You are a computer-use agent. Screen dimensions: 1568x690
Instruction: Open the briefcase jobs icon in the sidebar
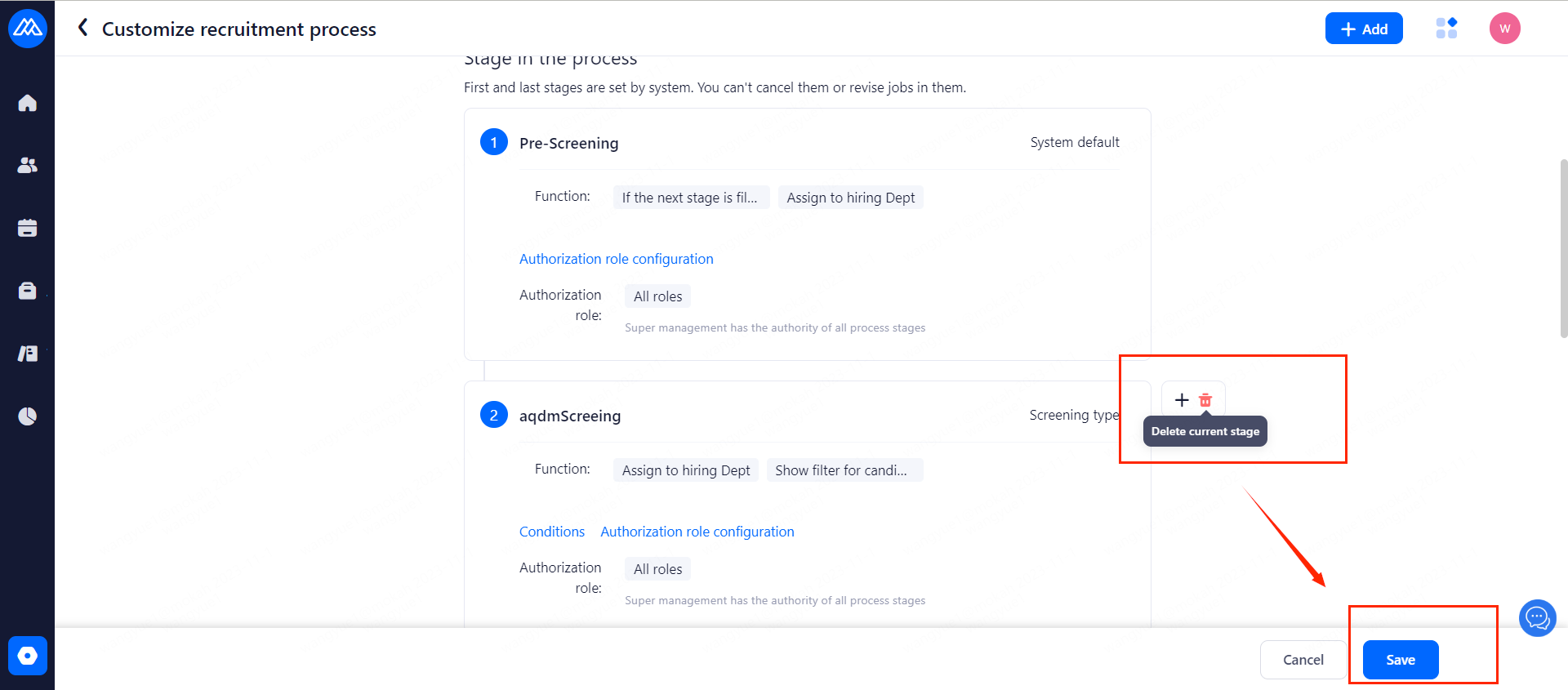28,291
